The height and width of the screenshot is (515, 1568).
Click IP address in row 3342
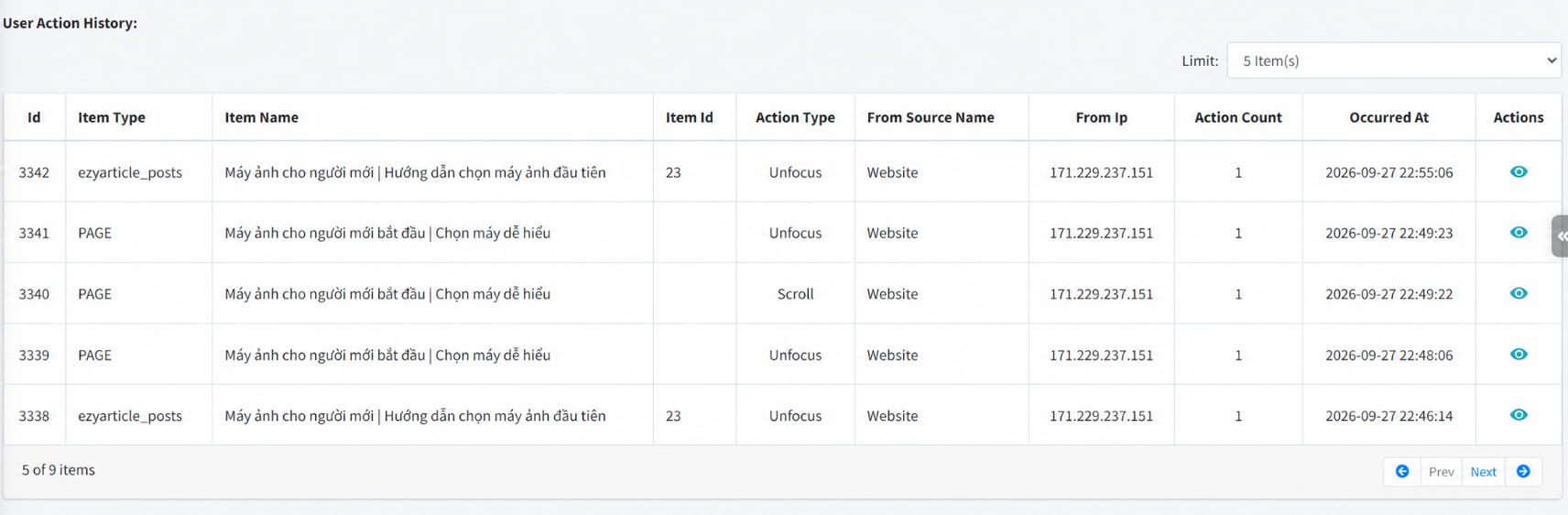[x=1101, y=172]
